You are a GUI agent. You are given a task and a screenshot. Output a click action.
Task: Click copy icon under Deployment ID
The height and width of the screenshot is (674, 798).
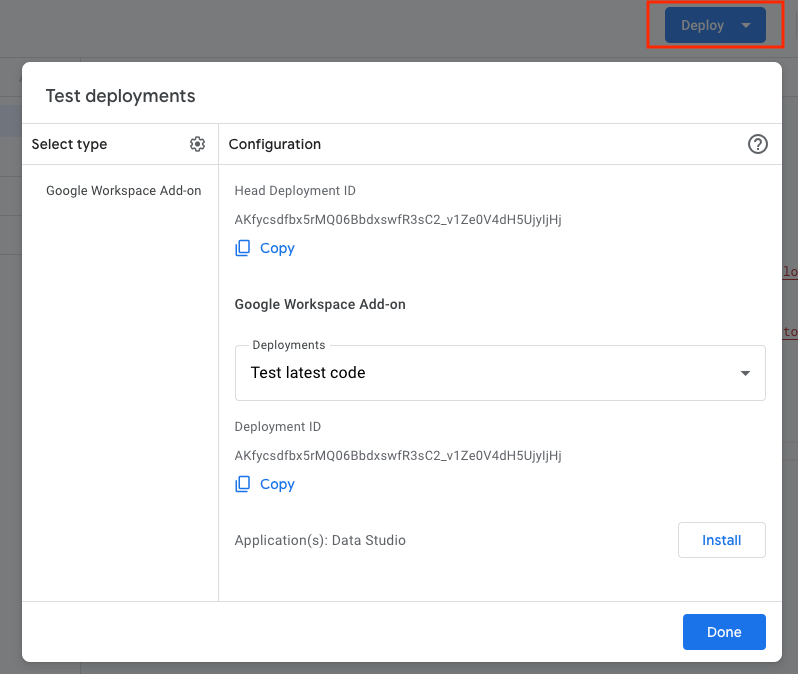click(x=243, y=484)
